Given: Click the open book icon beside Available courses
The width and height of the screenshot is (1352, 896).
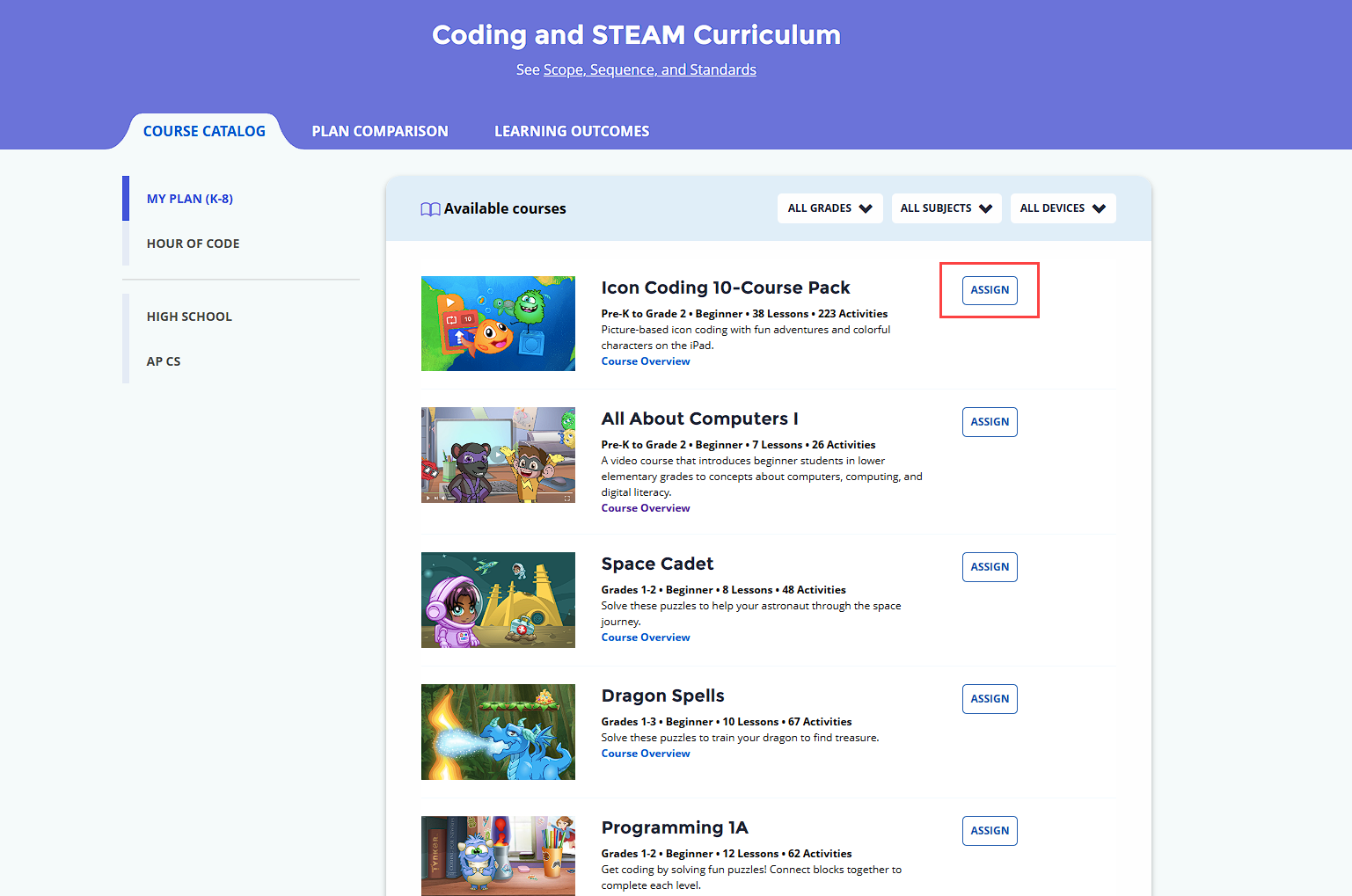Looking at the screenshot, I should (430, 209).
